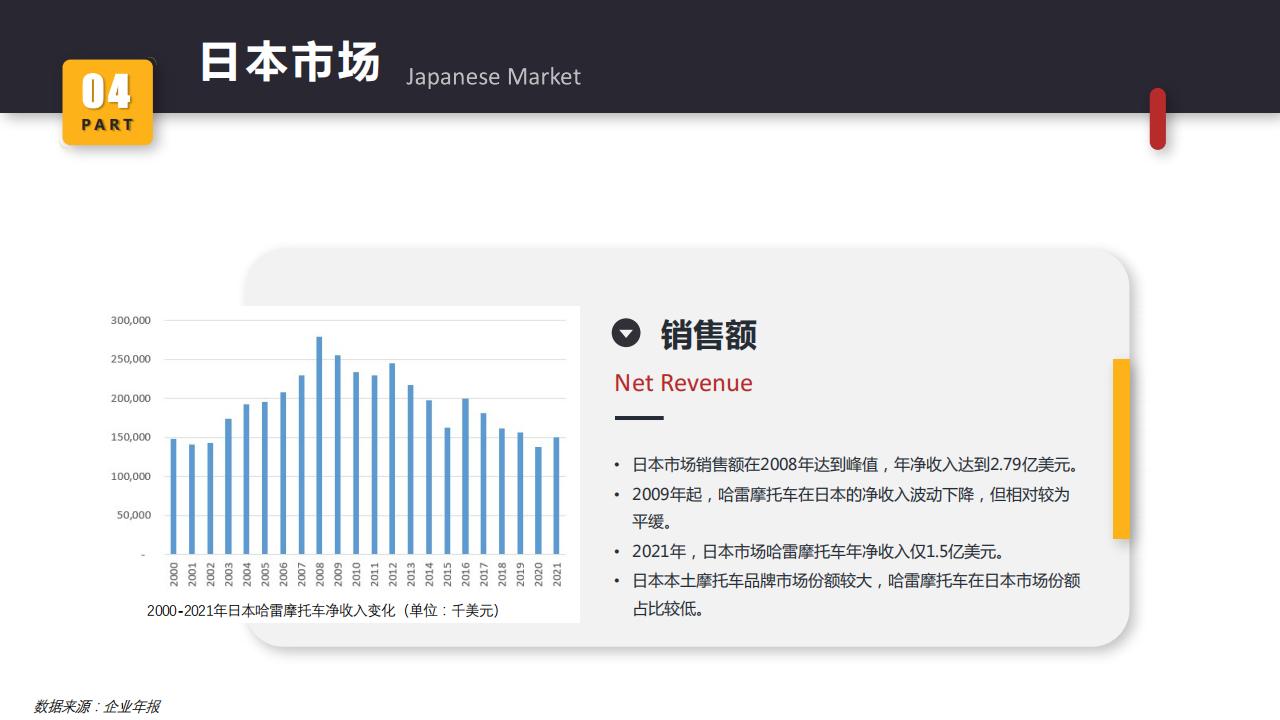Select the 日本市场 slide title
This screenshot has width=1280, height=720.
point(290,61)
